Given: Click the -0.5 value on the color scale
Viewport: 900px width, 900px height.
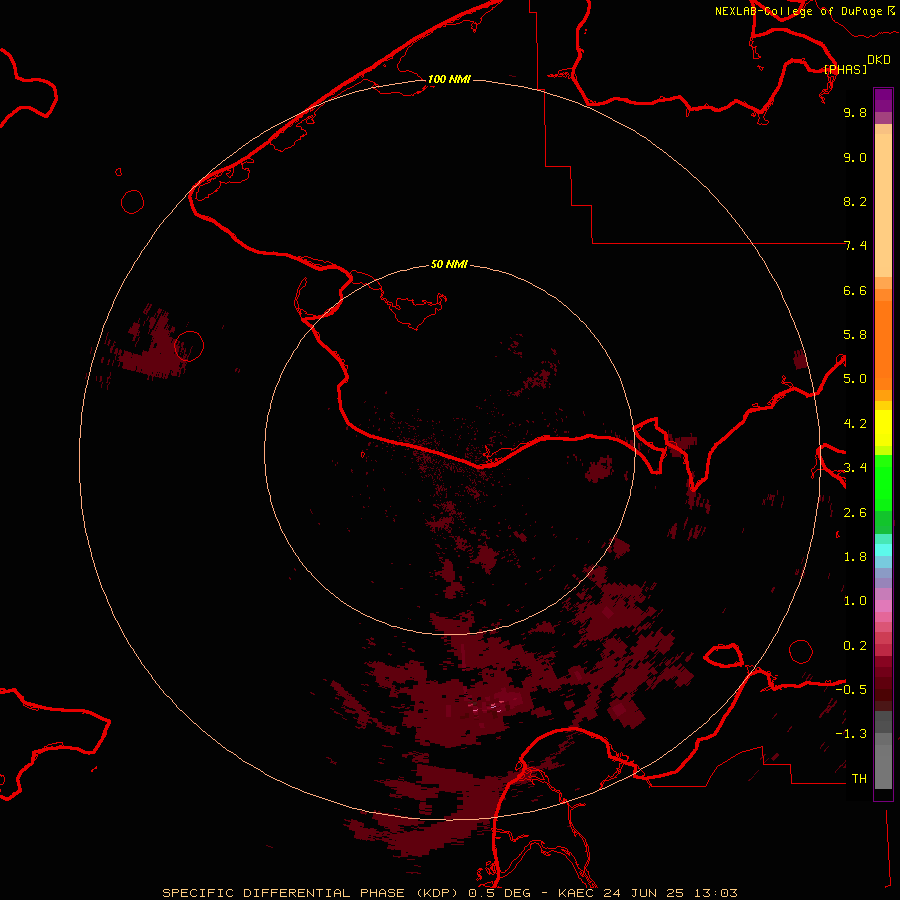Looking at the screenshot, I should point(851,690).
